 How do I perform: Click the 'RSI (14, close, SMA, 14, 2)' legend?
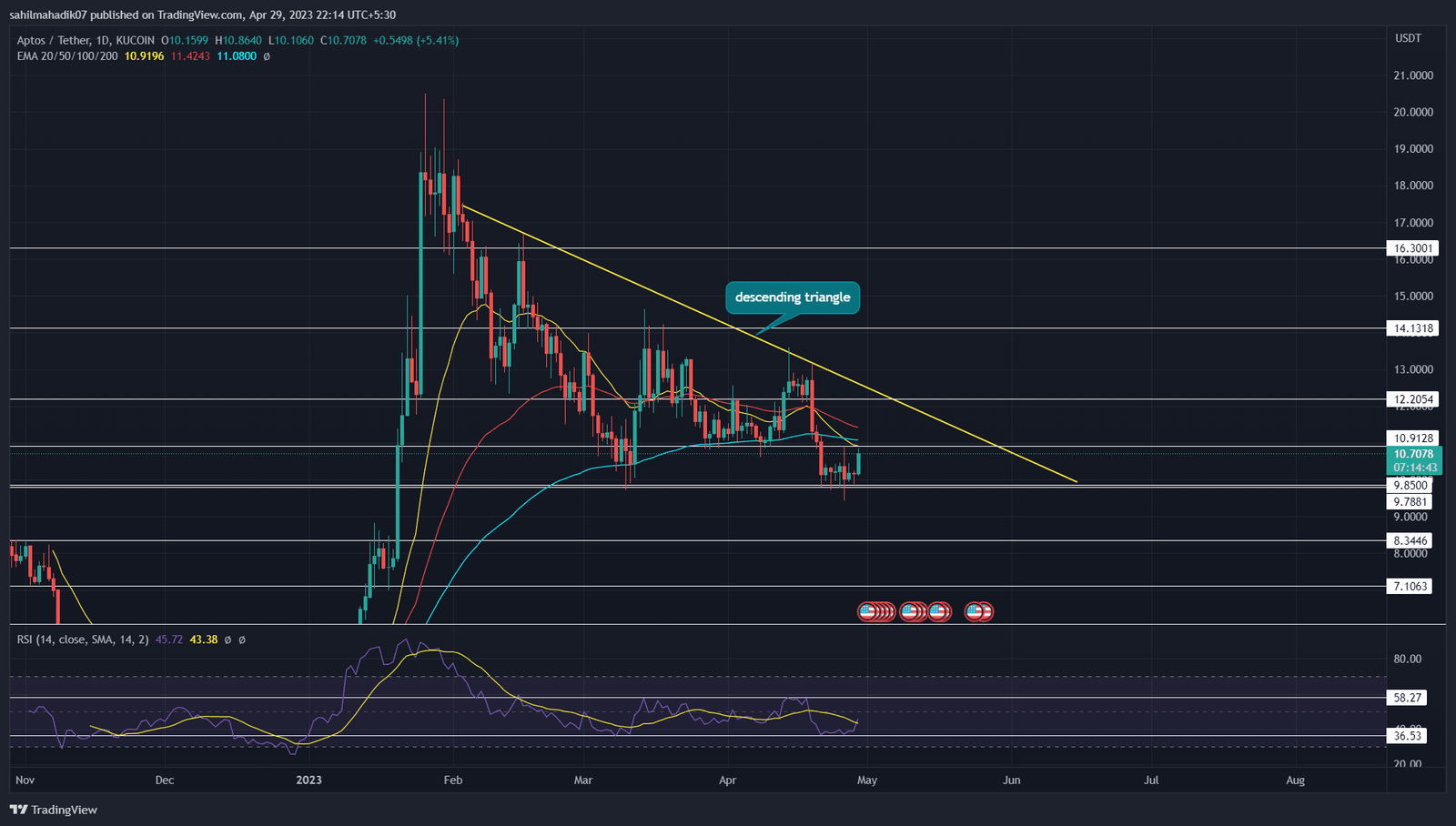click(83, 640)
